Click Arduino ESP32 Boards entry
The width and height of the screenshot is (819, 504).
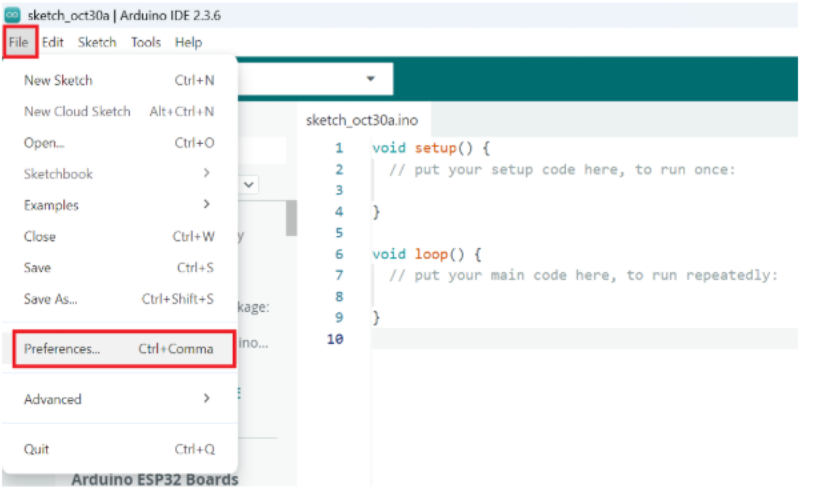(155, 479)
